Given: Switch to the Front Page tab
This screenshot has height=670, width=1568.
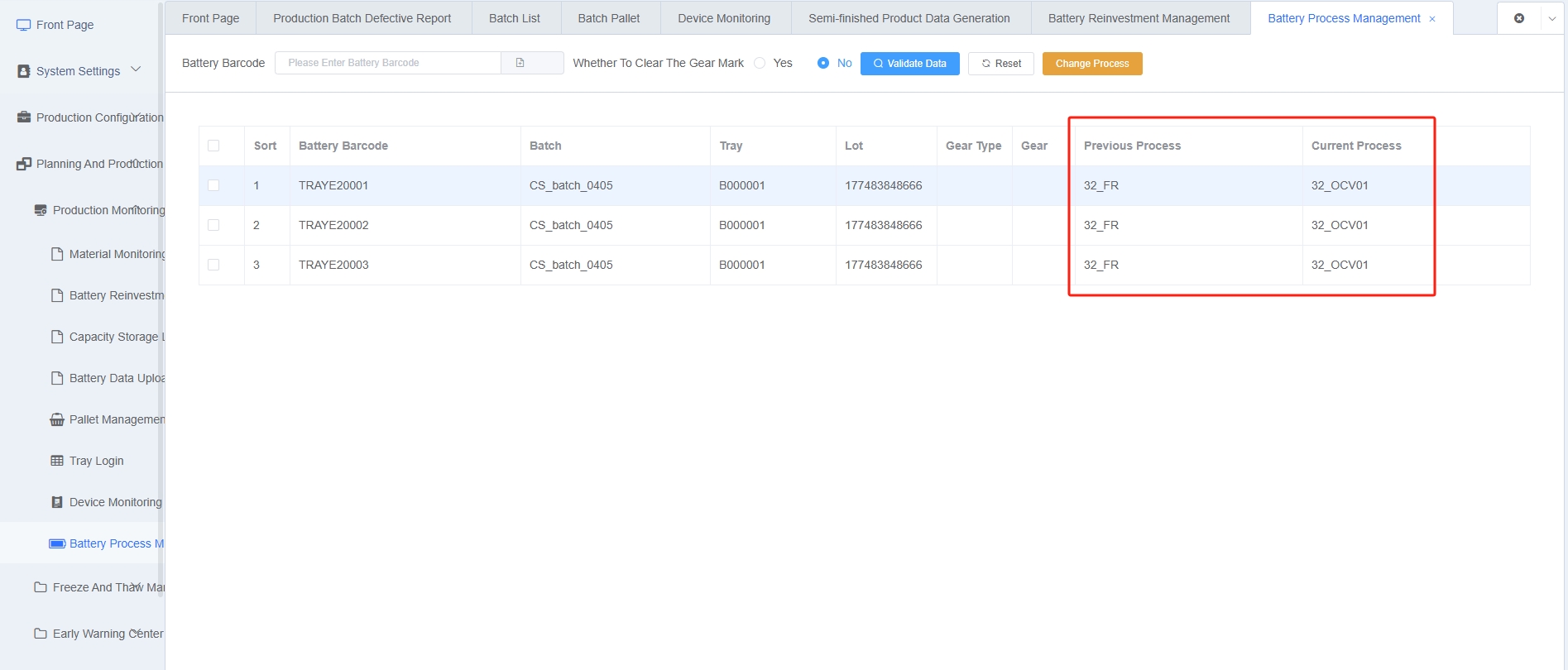Looking at the screenshot, I should (210, 18).
